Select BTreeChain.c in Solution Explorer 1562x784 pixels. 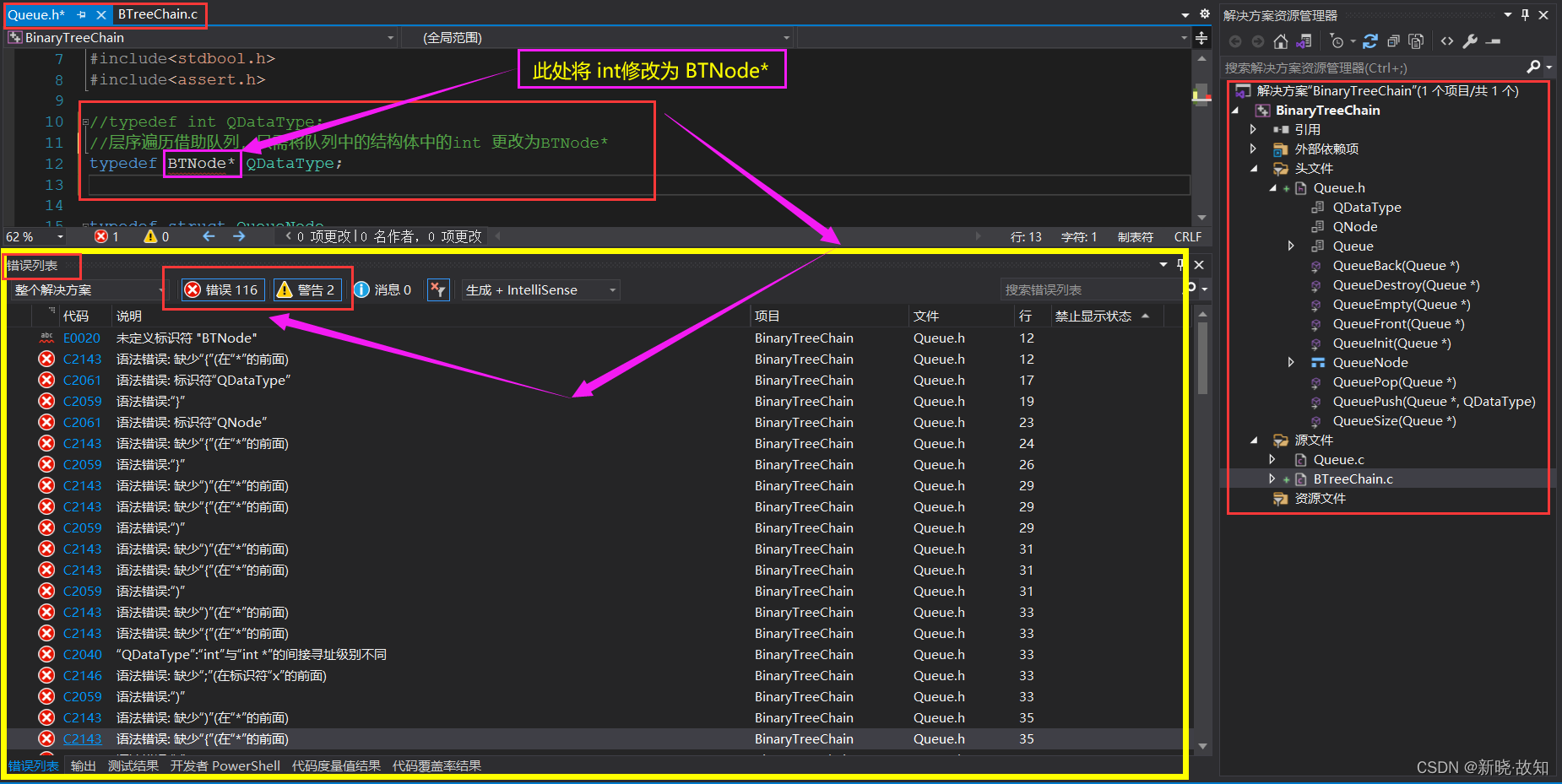[1353, 479]
